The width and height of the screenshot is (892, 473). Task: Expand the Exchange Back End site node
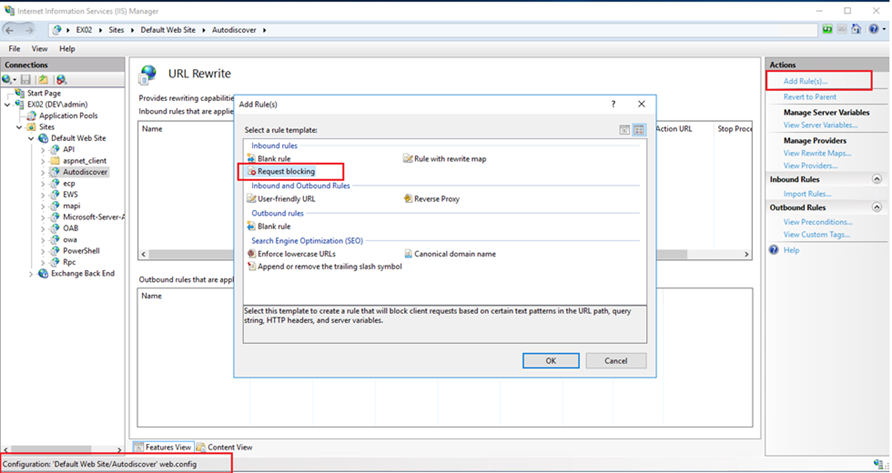point(31,273)
